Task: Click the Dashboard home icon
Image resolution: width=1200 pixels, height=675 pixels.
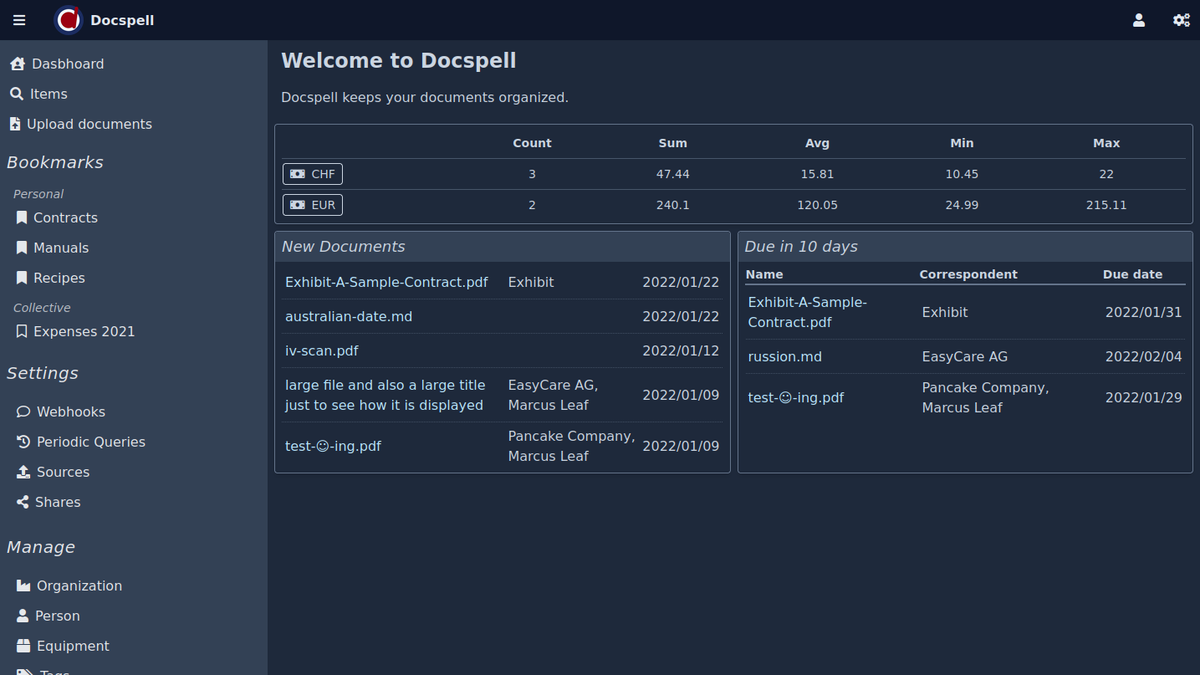Action: pos(17,64)
